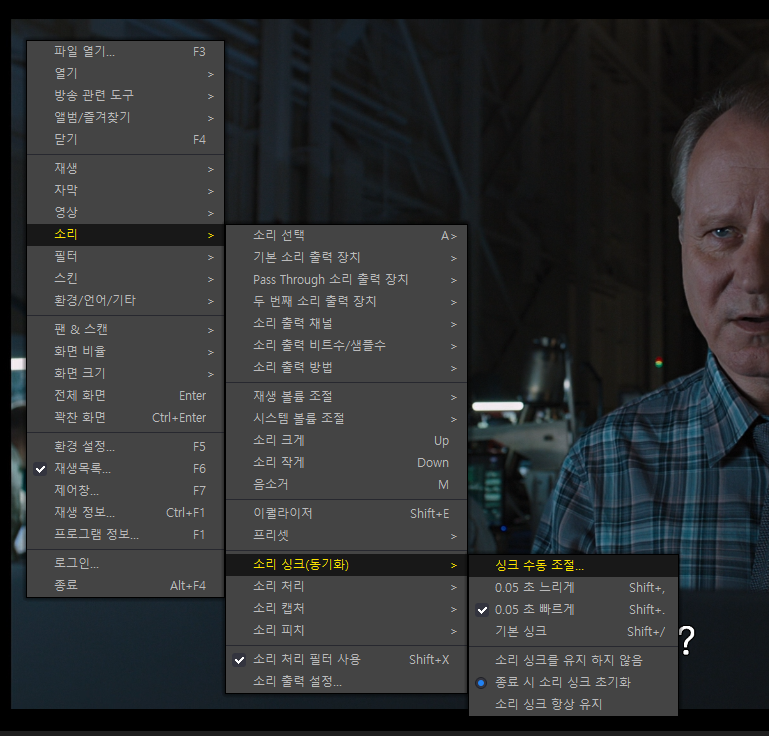769x736 pixels.
Task: Expand the 앨범/즐겨찾기 submenu
Action: coord(126,118)
